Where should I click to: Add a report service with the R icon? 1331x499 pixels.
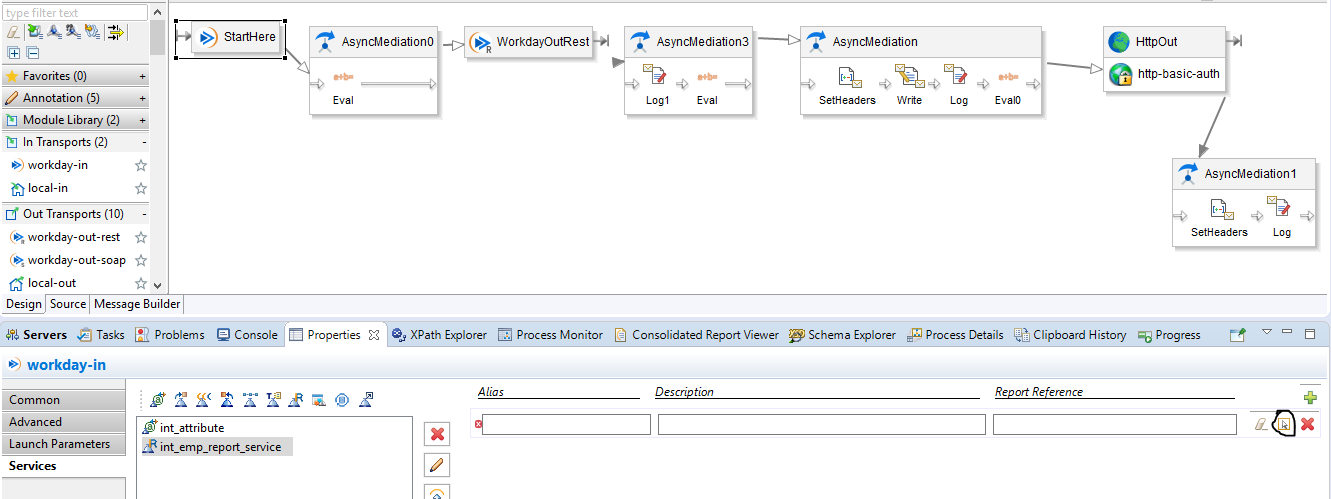click(x=296, y=400)
